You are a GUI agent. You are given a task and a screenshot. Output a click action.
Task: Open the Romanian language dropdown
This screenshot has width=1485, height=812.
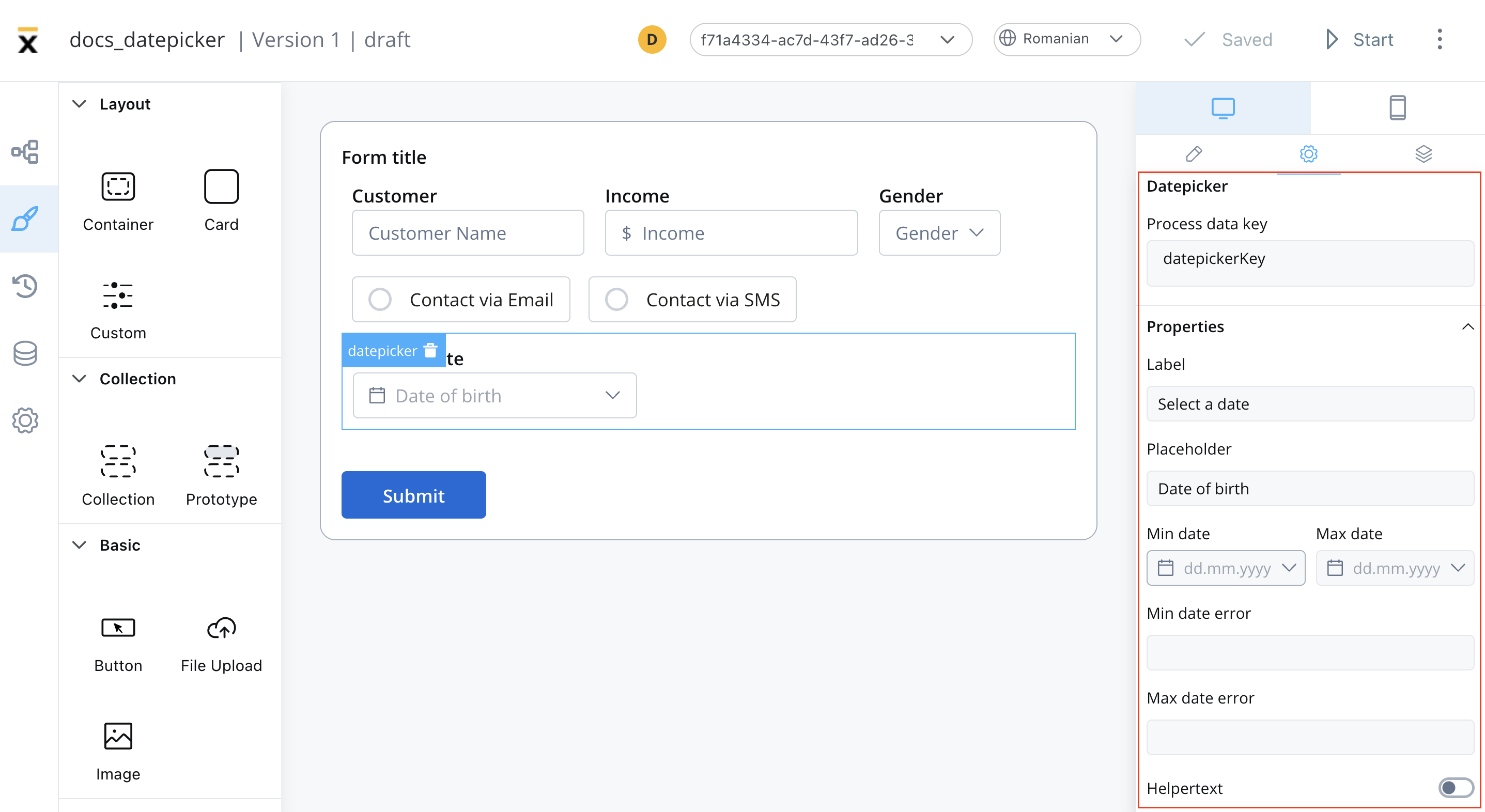(x=1067, y=39)
